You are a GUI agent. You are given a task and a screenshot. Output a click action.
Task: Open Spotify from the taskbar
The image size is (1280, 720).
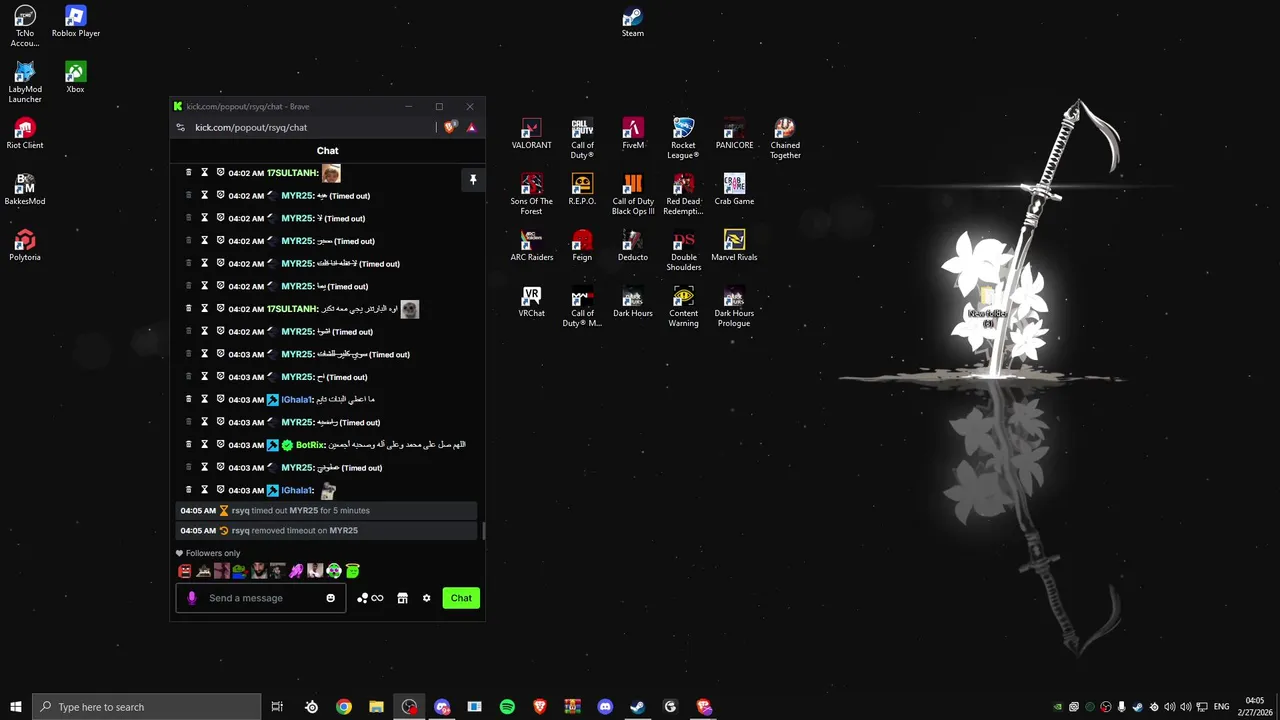coord(507,707)
